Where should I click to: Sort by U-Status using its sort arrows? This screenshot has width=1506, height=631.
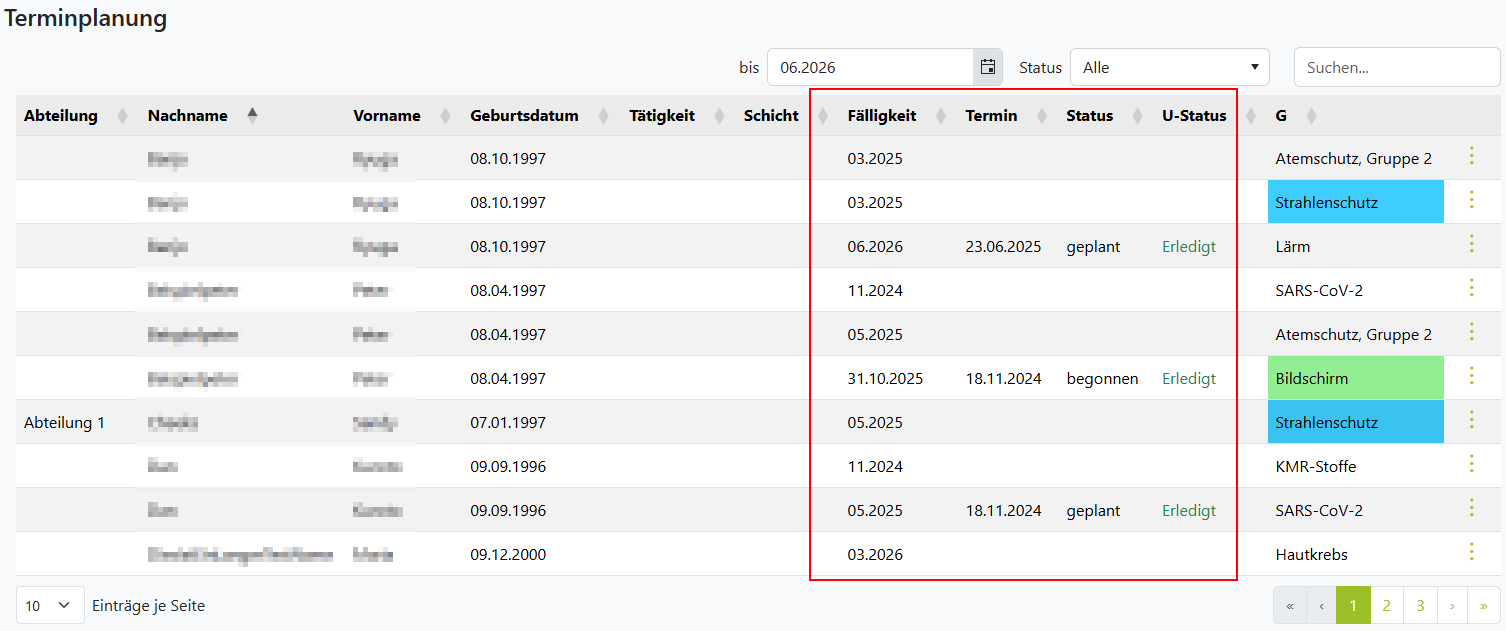(1250, 116)
